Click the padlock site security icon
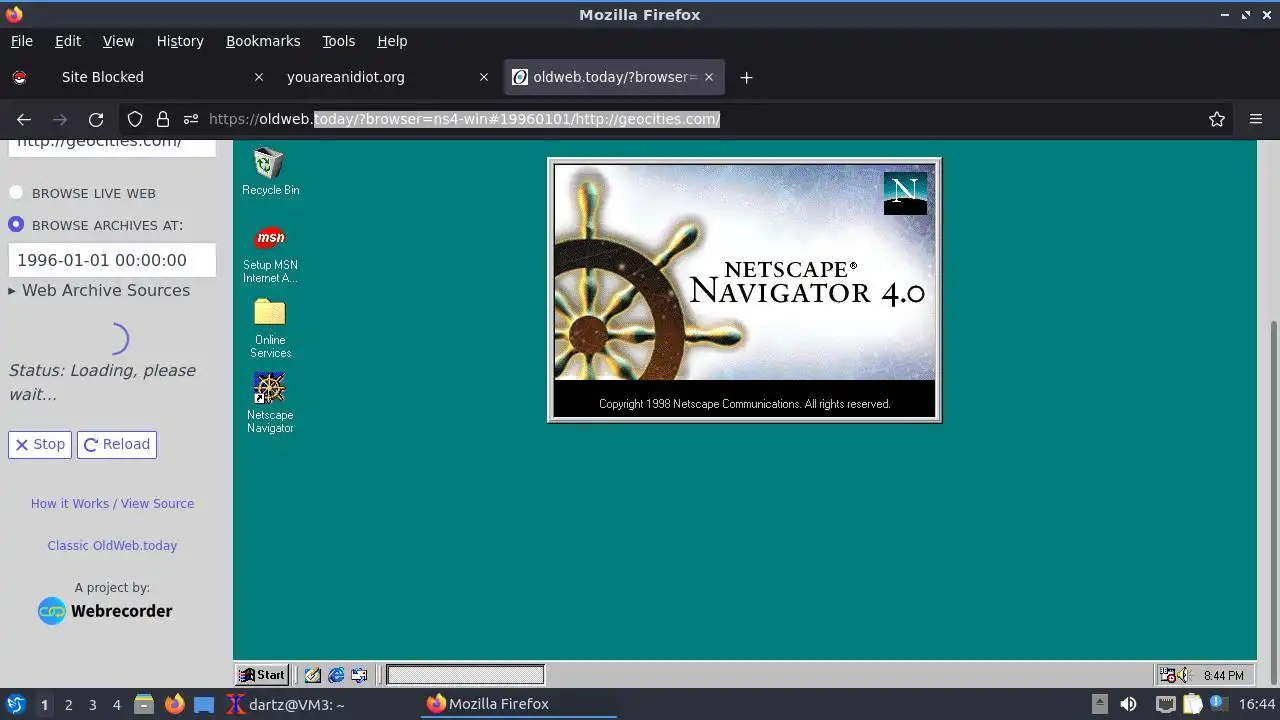 click(x=163, y=119)
